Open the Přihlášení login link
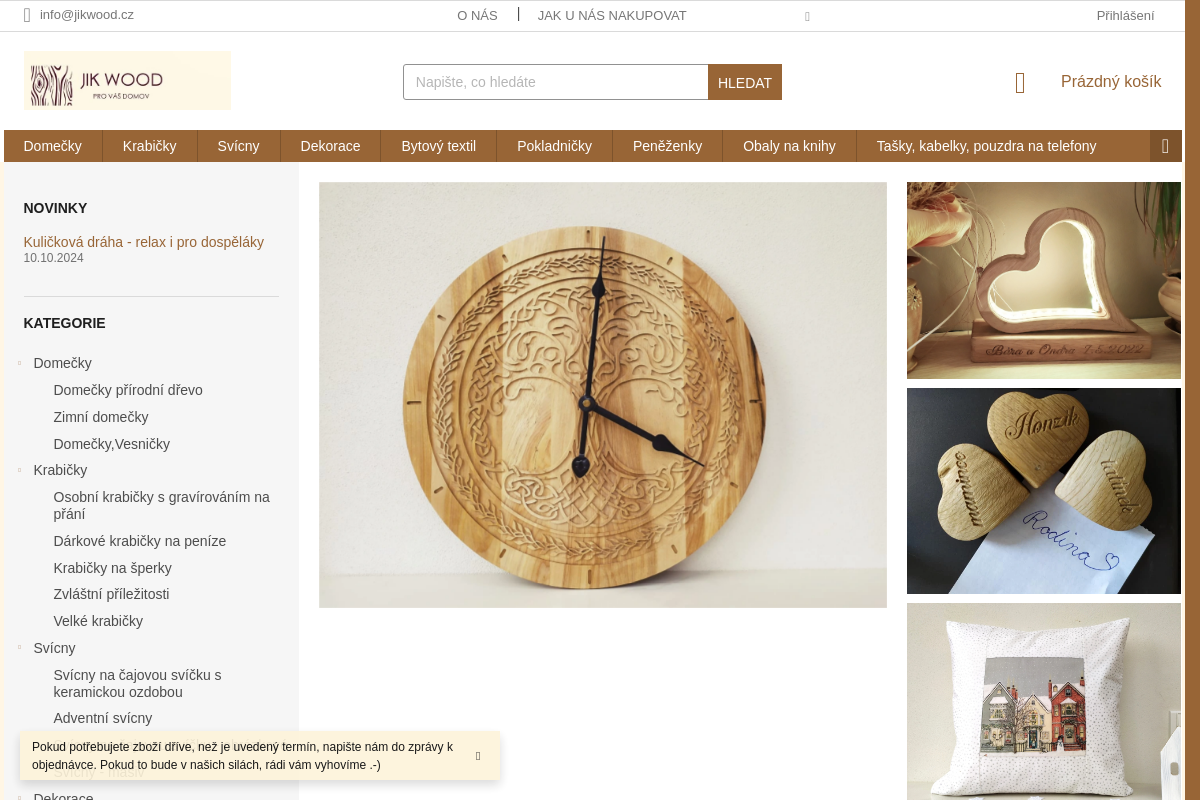The width and height of the screenshot is (1200, 800). tap(1125, 15)
